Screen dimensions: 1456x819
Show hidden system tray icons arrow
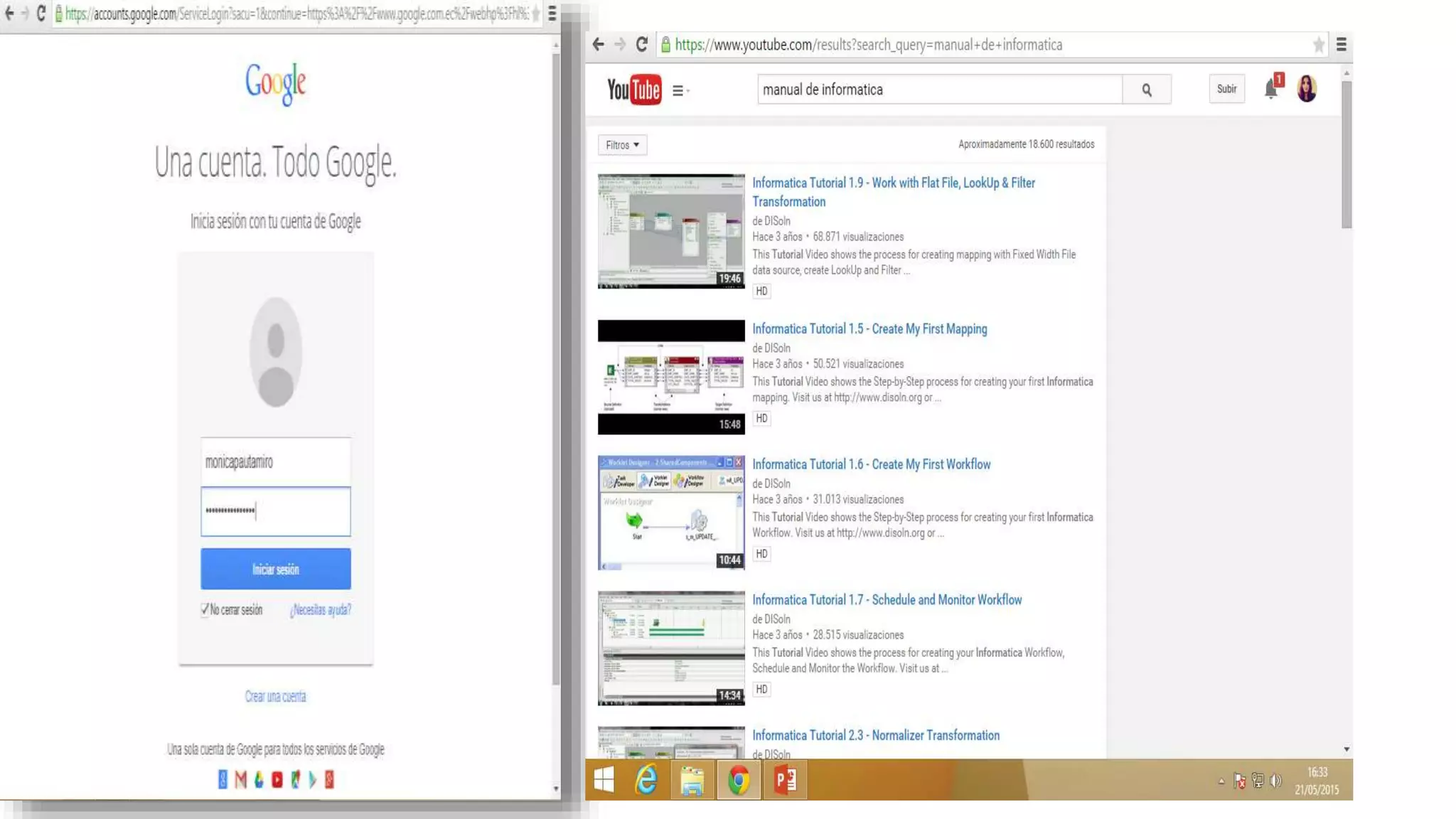tap(1221, 781)
